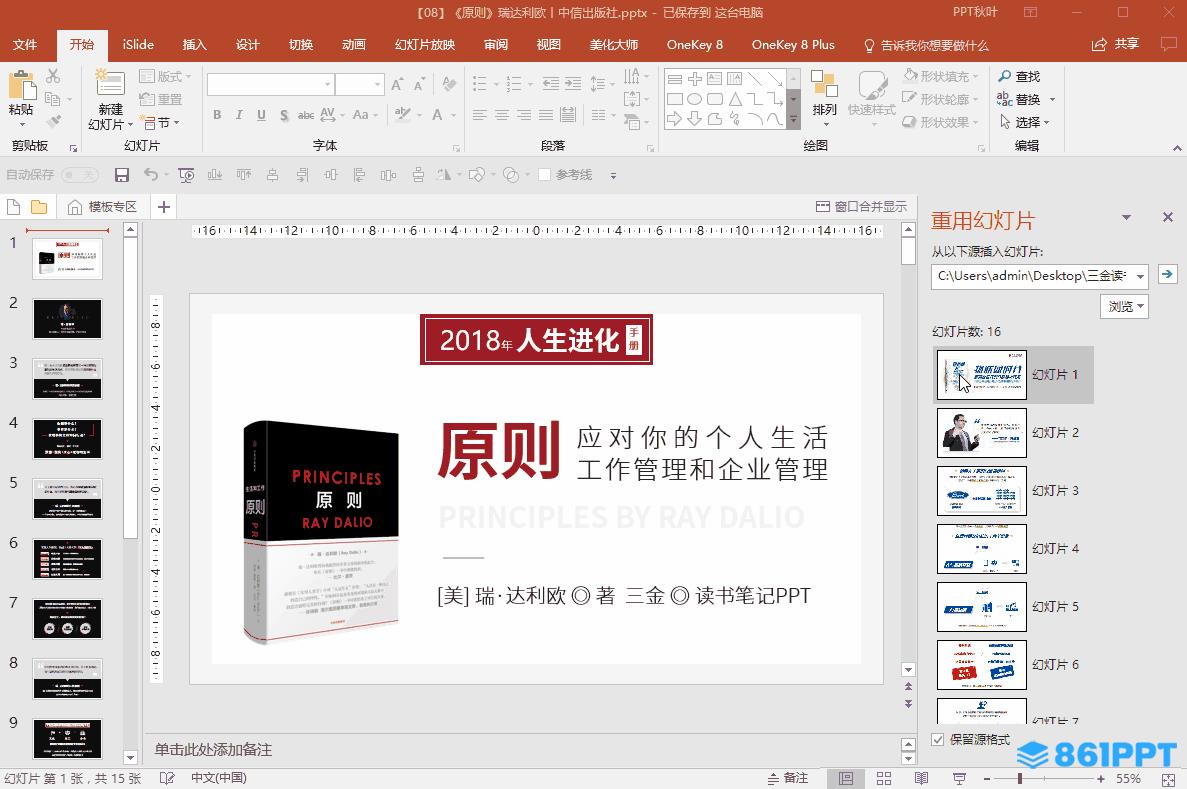Click the new document icon in tab bar

click(13, 207)
